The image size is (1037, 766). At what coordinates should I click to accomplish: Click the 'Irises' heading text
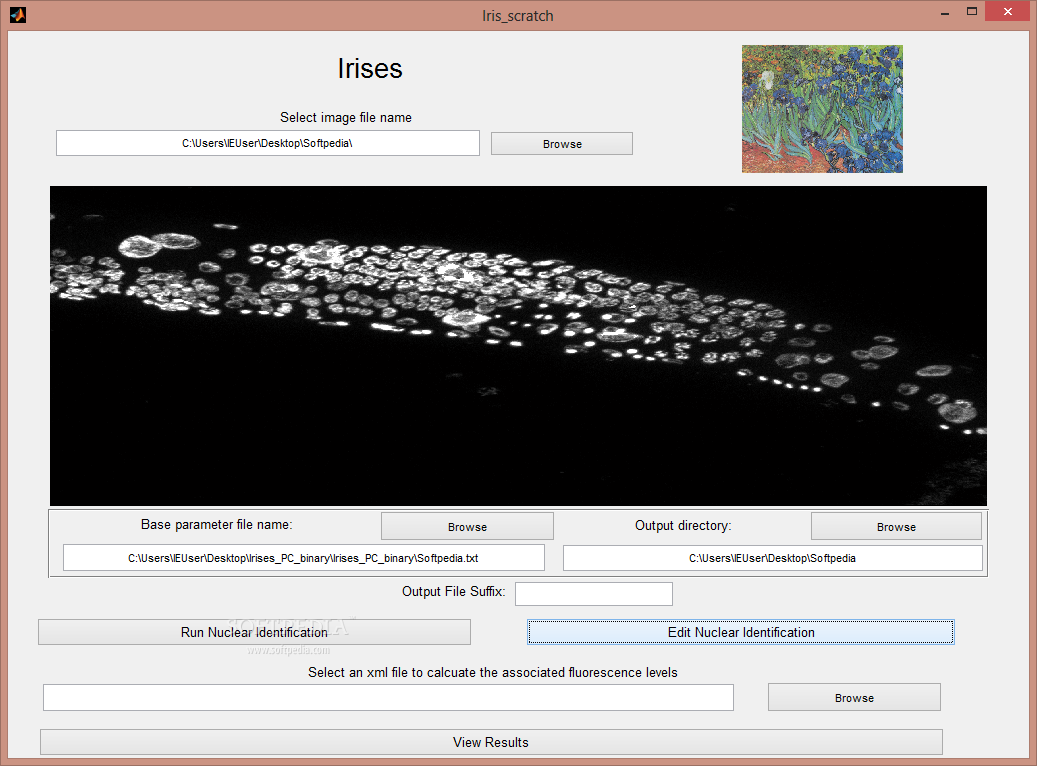tap(370, 69)
